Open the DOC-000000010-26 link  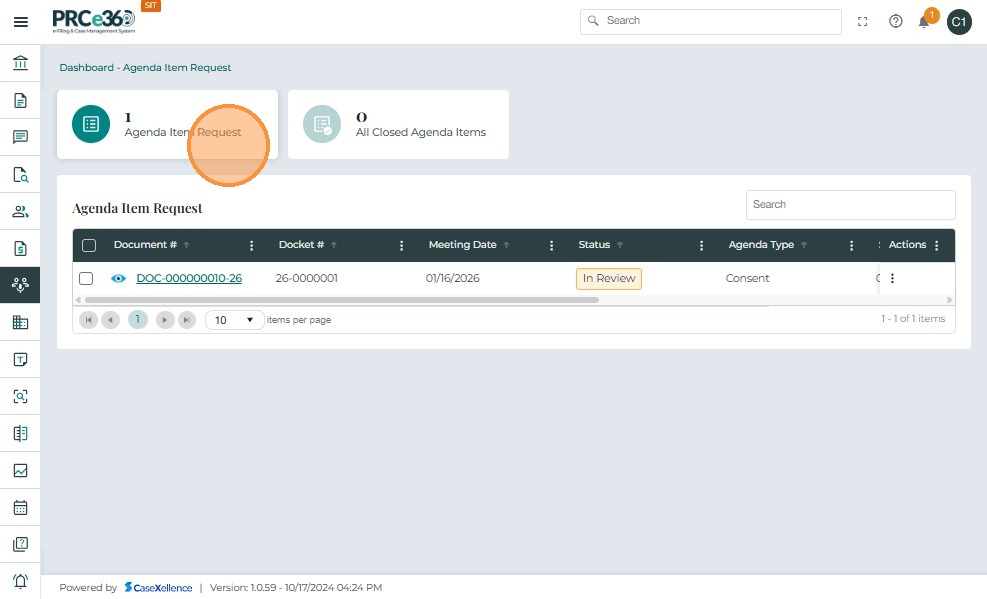point(189,278)
